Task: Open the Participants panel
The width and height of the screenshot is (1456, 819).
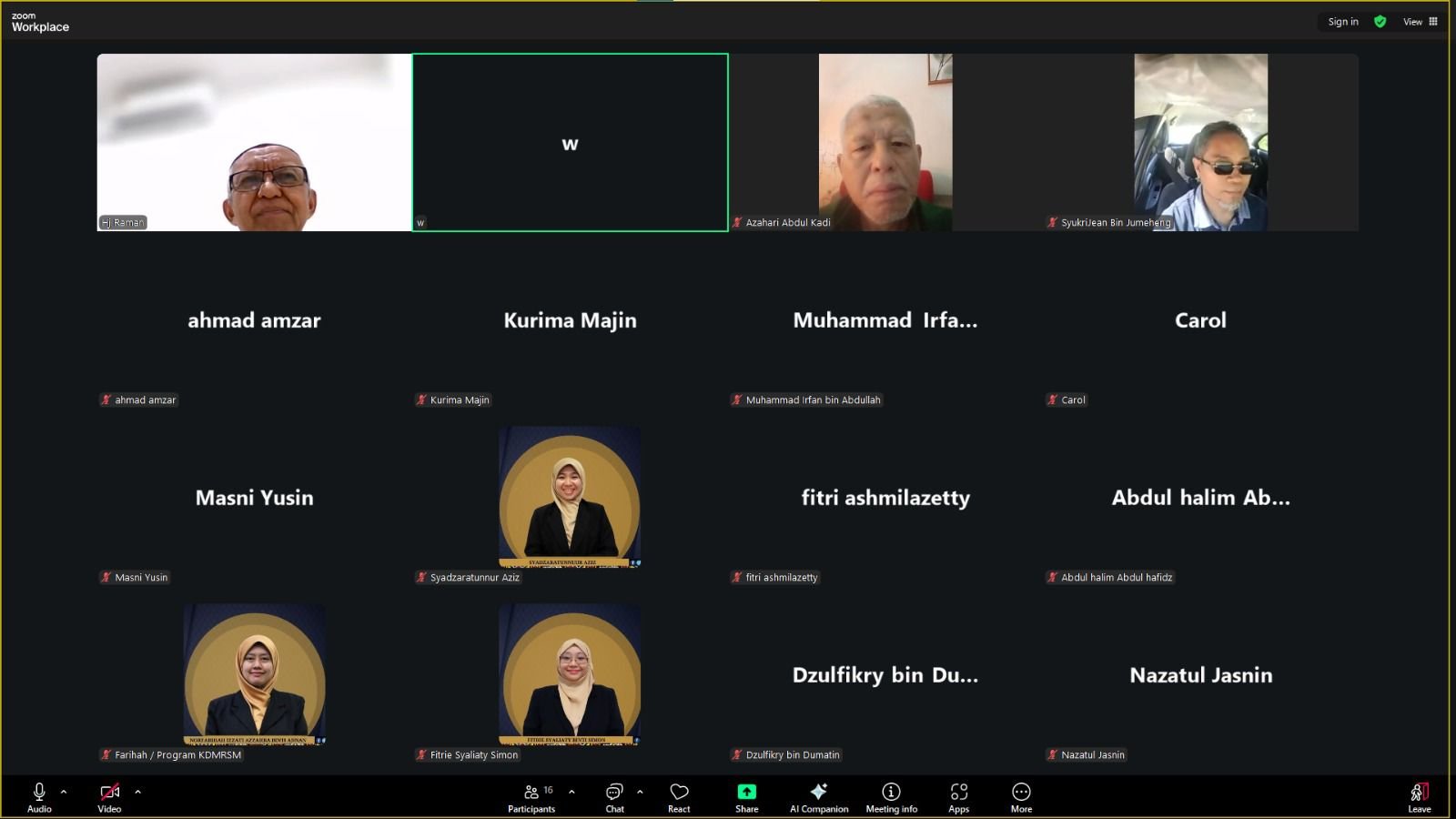Action: pyautogui.click(x=531, y=797)
